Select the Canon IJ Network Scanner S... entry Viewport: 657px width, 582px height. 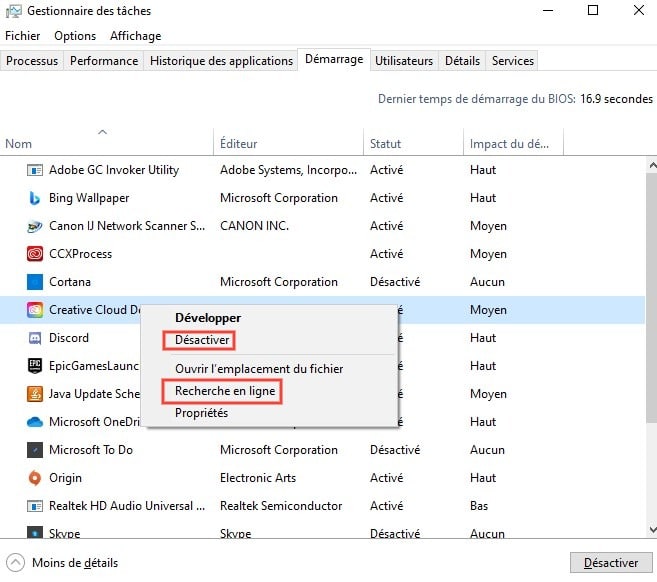pyautogui.click(x=127, y=226)
